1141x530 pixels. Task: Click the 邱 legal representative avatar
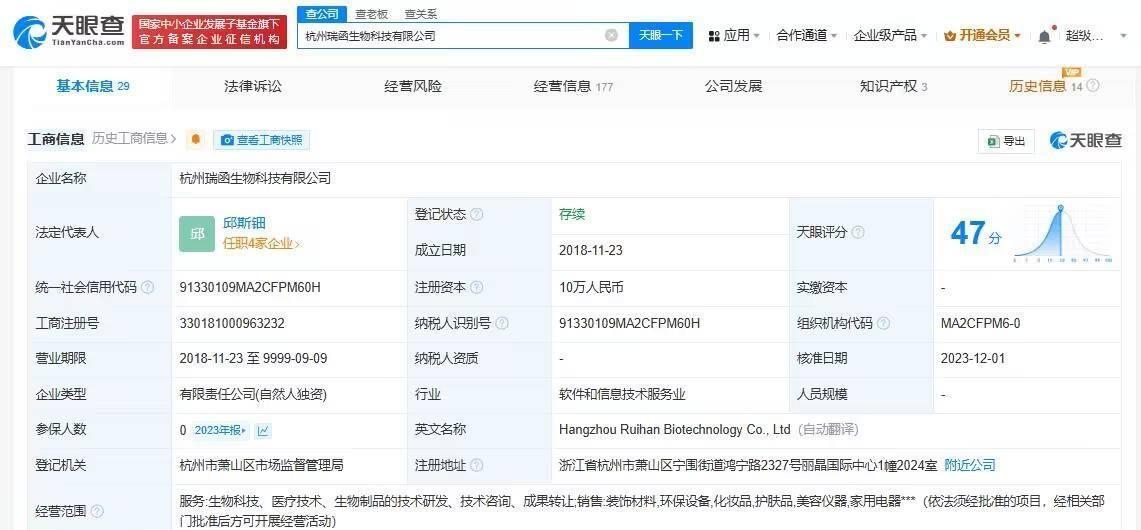click(x=196, y=234)
